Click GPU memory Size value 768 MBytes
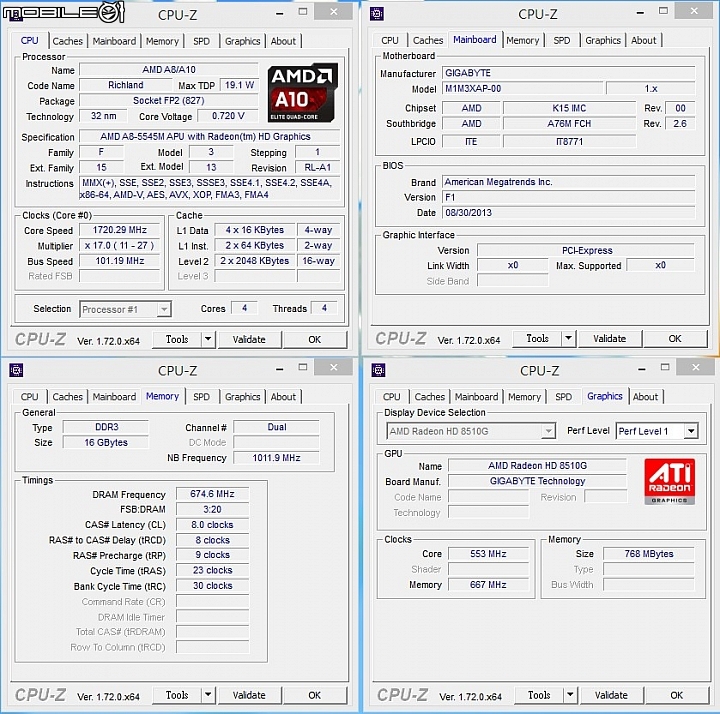720x714 pixels. (x=649, y=554)
